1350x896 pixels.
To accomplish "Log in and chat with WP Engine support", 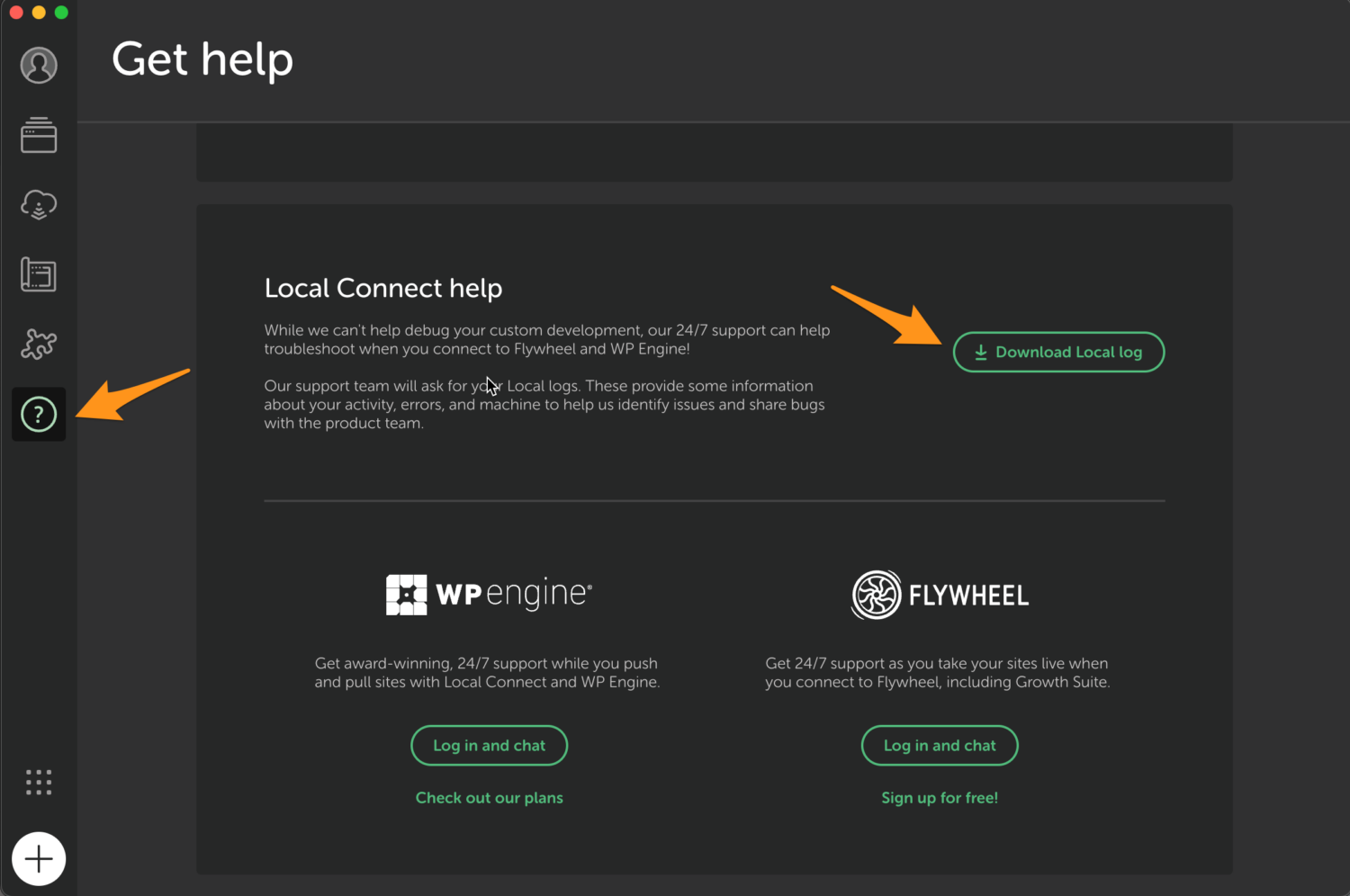I will [x=489, y=745].
